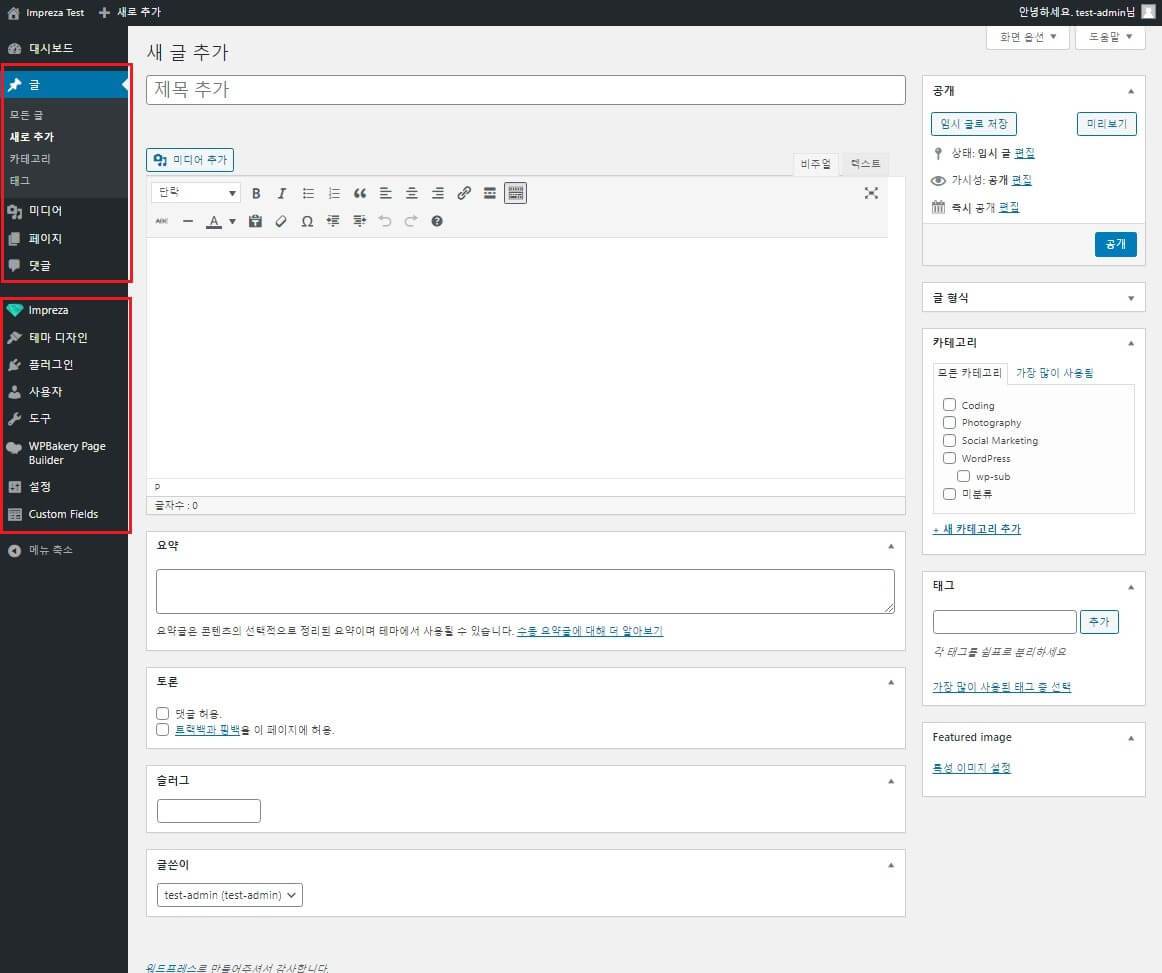Open the 글쓴이 author dropdown

click(230, 895)
